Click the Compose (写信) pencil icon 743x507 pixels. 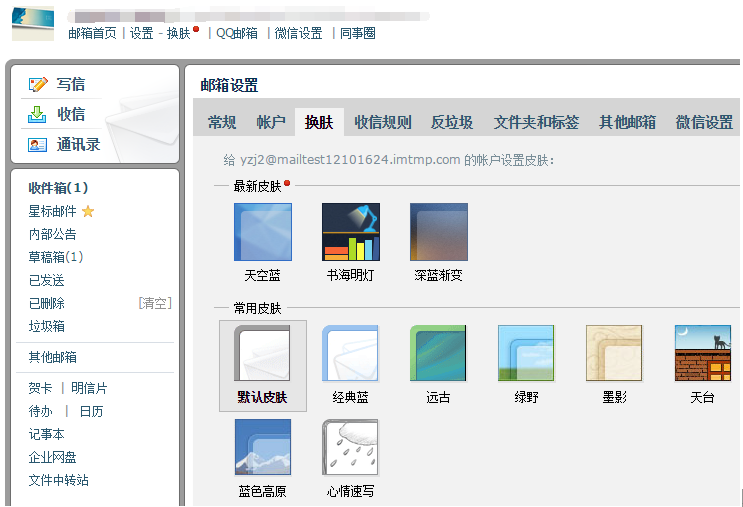(x=38, y=85)
